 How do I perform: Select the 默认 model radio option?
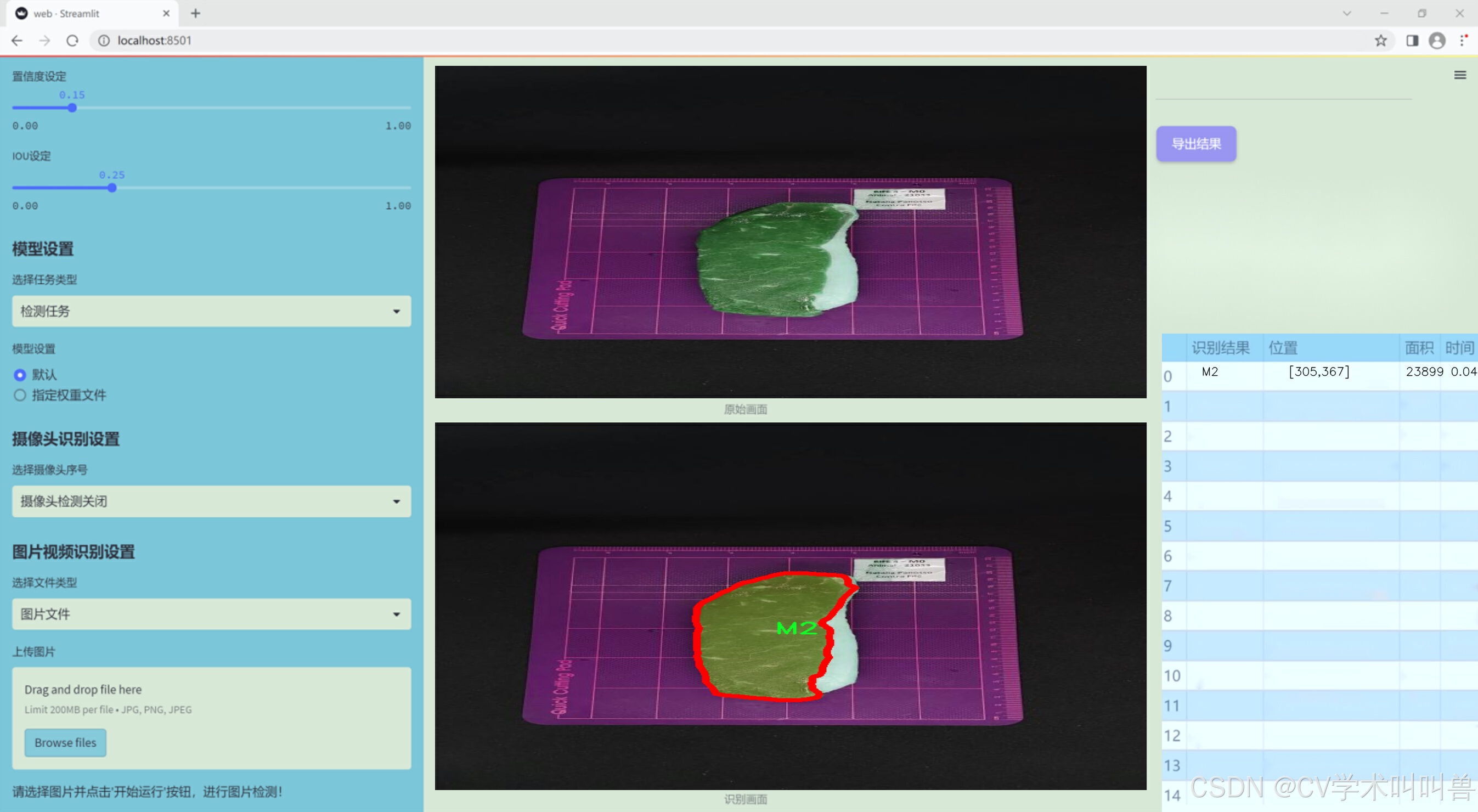(20, 375)
